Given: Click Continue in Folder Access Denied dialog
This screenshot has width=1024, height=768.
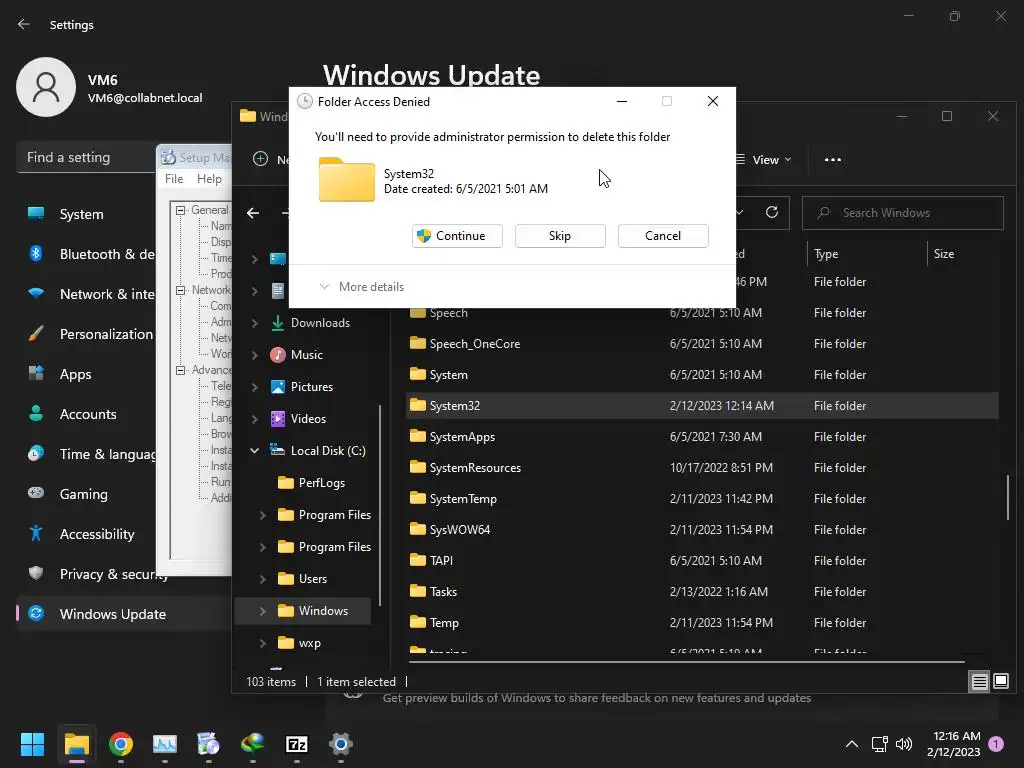Looking at the screenshot, I should [457, 236].
